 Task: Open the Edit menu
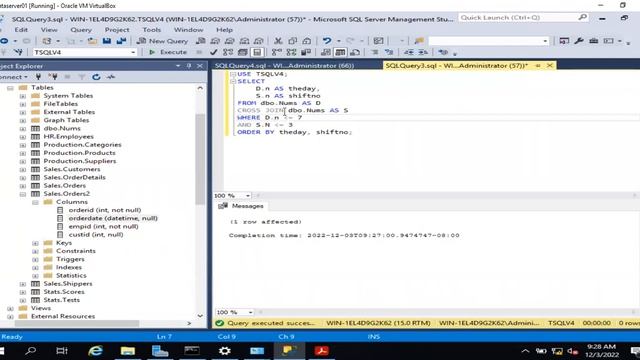point(21,30)
